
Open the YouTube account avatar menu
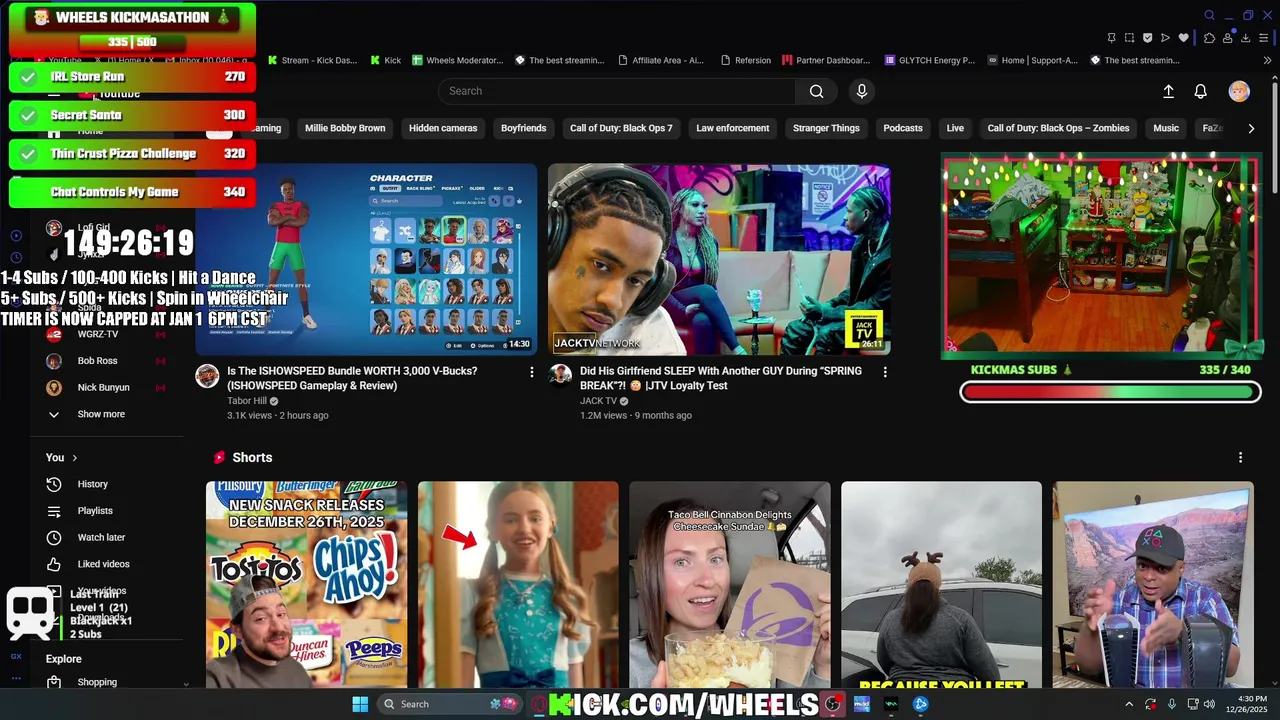1239,91
